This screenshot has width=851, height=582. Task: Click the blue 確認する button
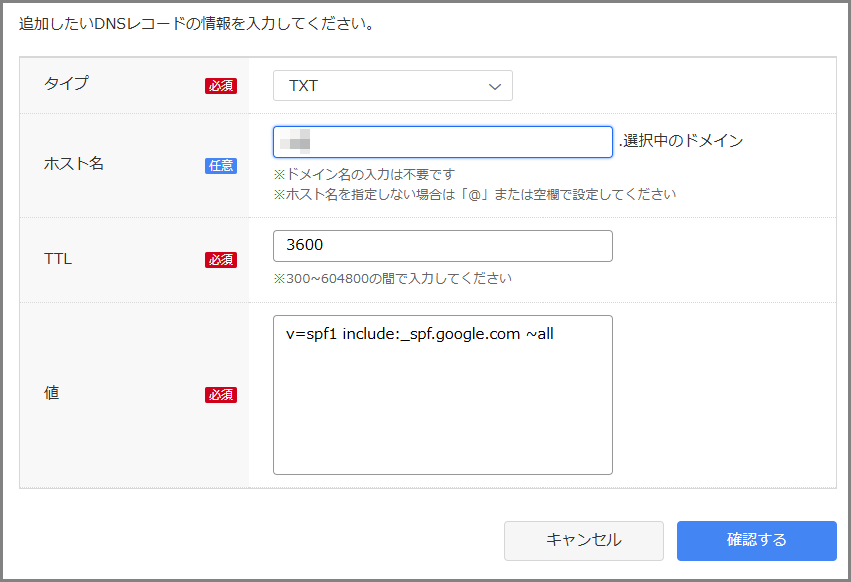[x=756, y=540]
